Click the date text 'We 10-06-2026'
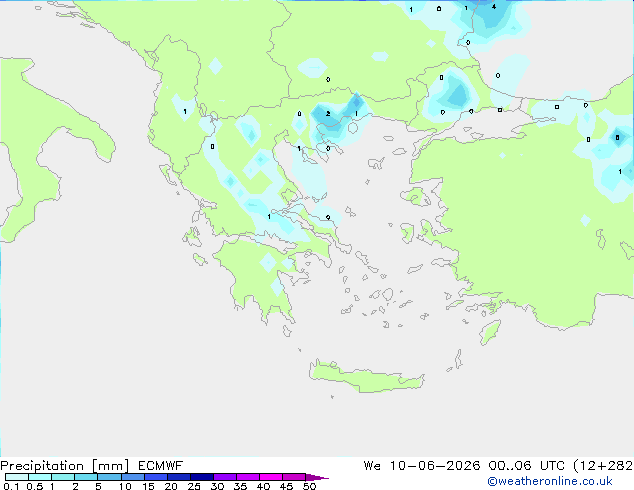Viewport: 634px width, 490px height. [422, 466]
